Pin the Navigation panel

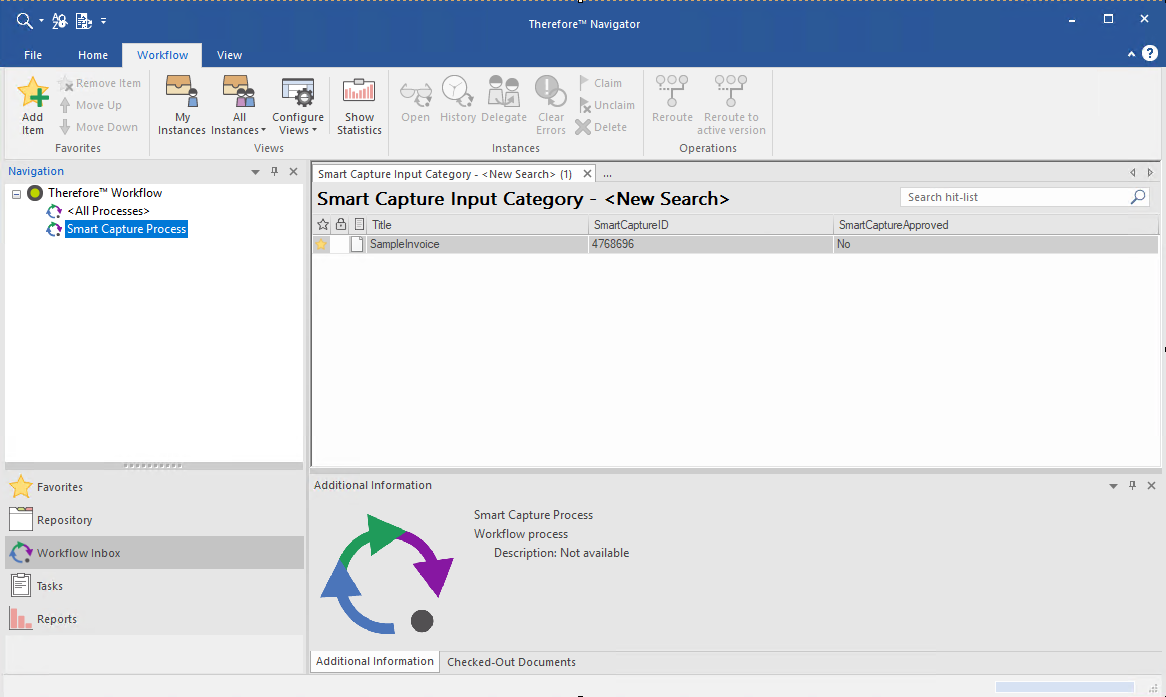coord(275,172)
